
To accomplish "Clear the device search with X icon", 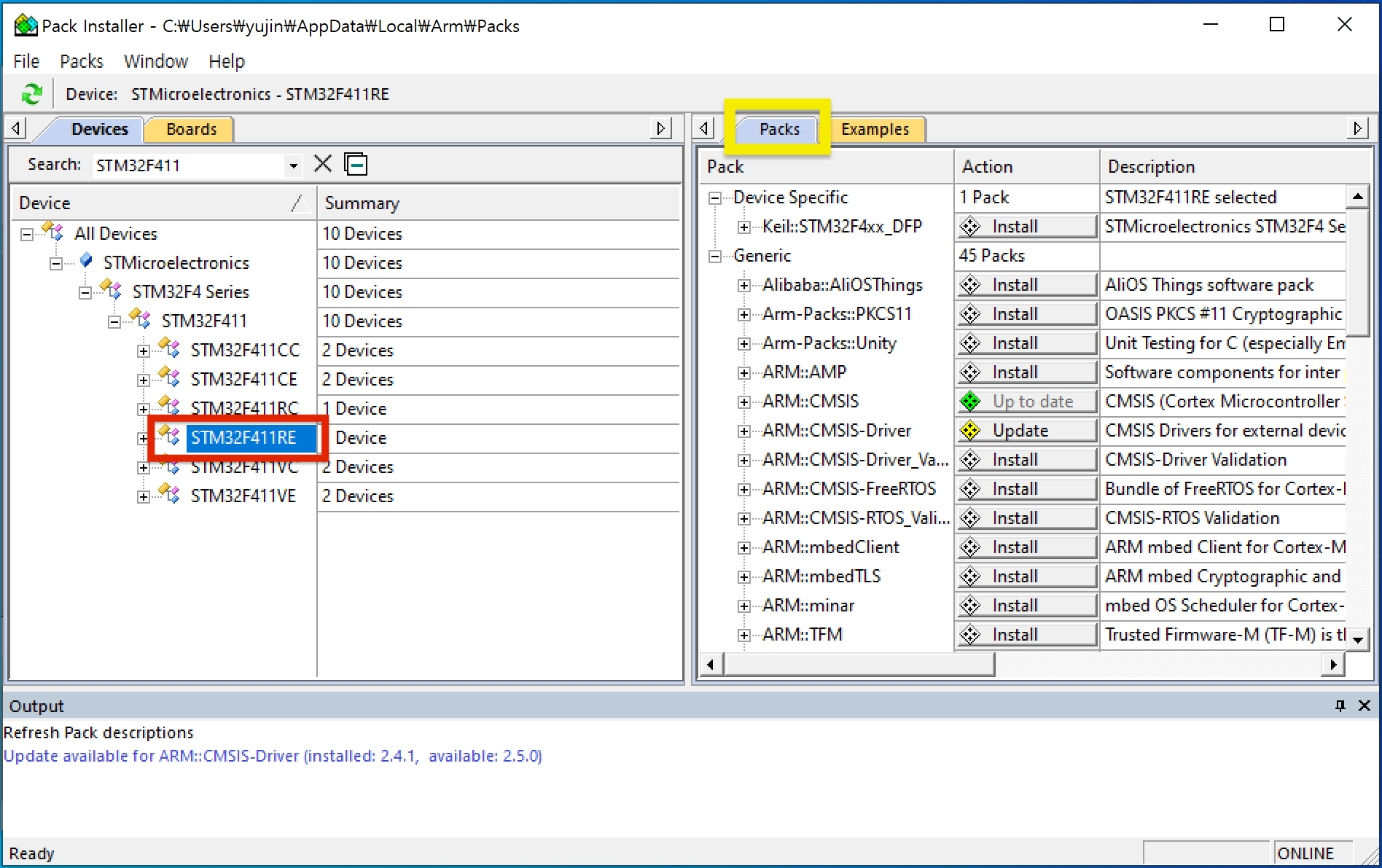I will [x=322, y=164].
